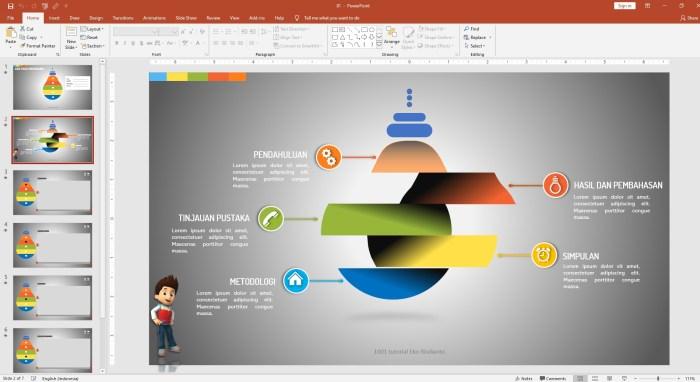Expand the Layout dropdown

click(92, 29)
